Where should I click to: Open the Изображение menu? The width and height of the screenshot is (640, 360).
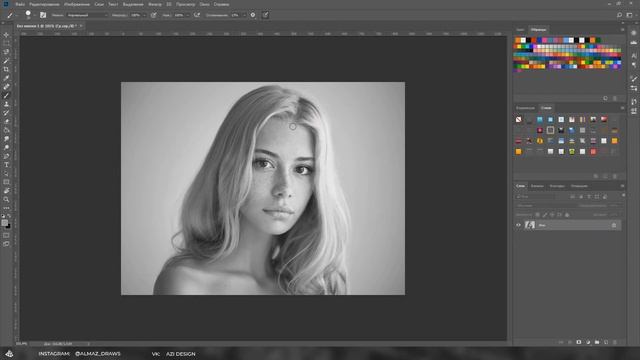click(x=77, y=4)
